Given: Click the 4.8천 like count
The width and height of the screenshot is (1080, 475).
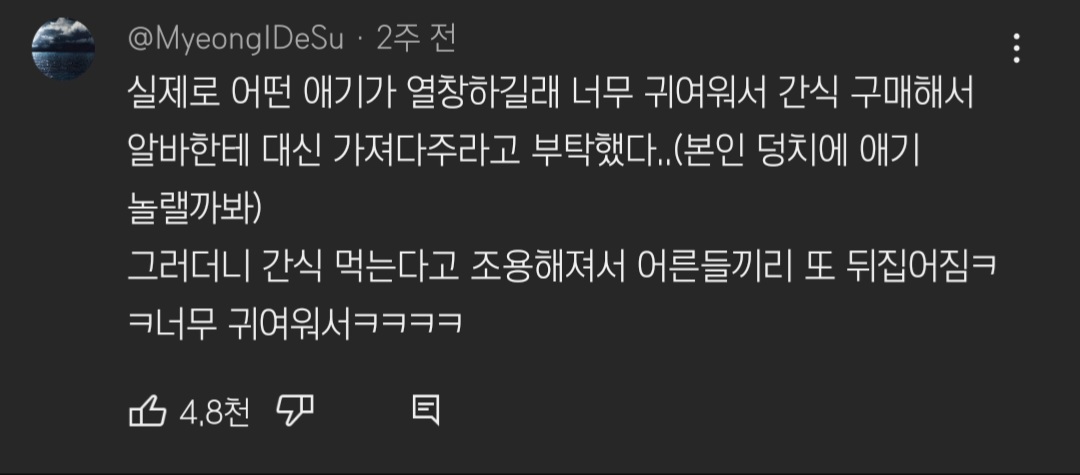Looking at the screenshot, I should (215, 412).
